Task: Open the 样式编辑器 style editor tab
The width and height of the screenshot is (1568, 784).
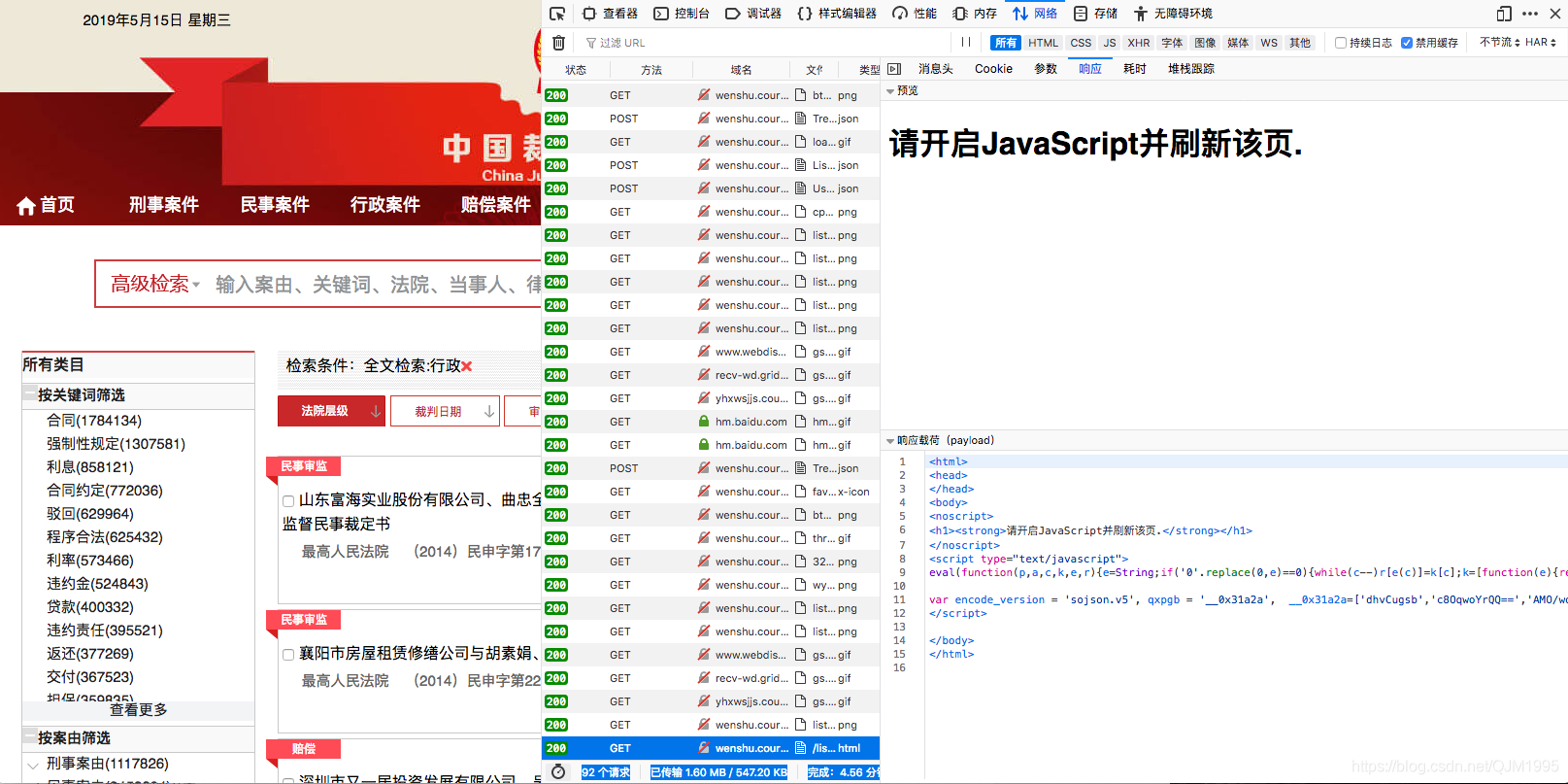Action: click(837, 14)
